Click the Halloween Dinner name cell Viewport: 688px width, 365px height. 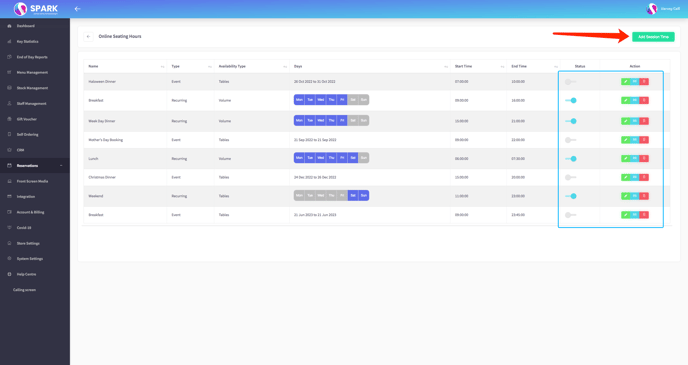coord(102,82)
